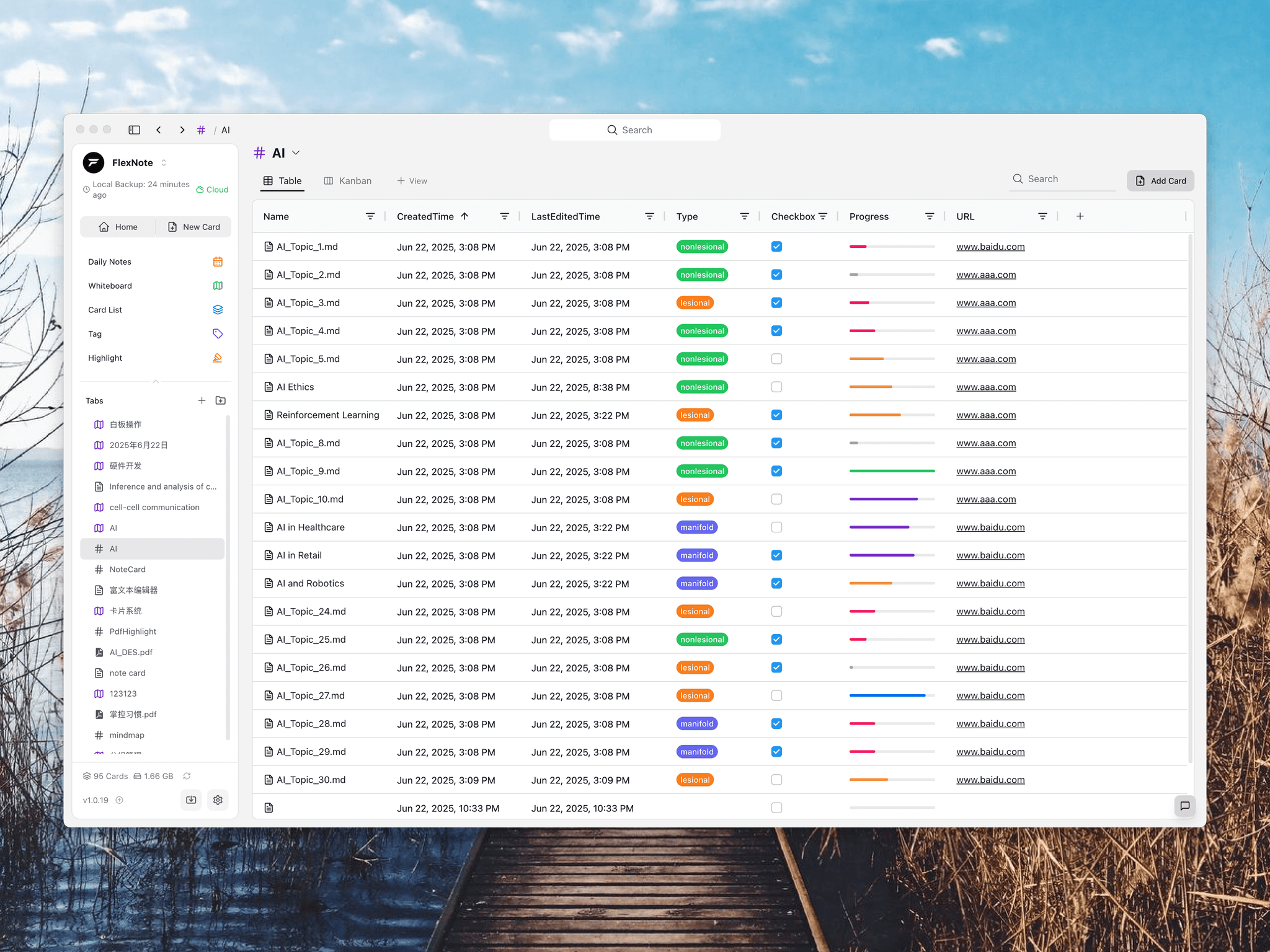
Task: Select the Whiteboard icon in the sidebar
Action: [x=218, y=286]
